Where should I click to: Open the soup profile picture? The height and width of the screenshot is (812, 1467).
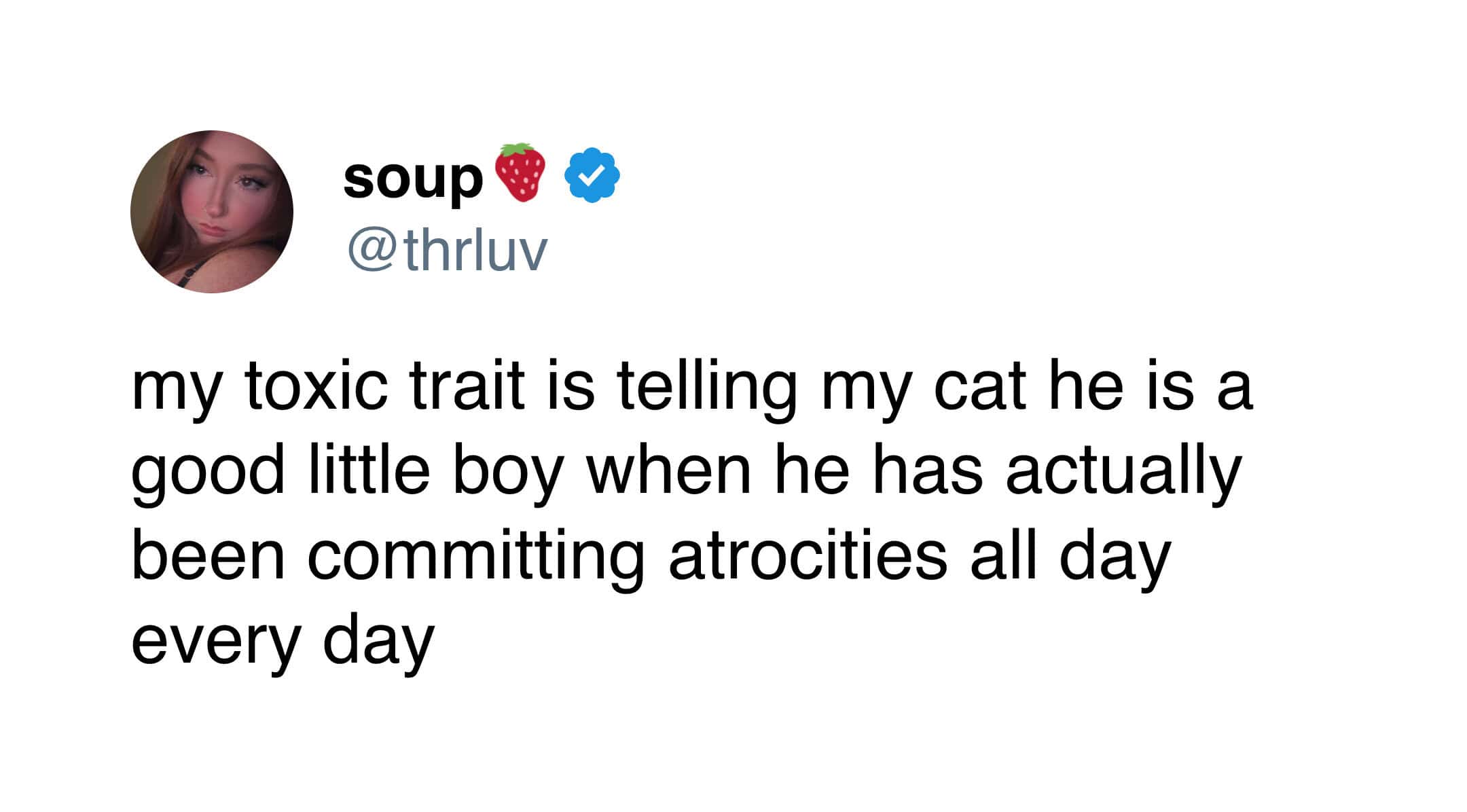tap(212, 212)
